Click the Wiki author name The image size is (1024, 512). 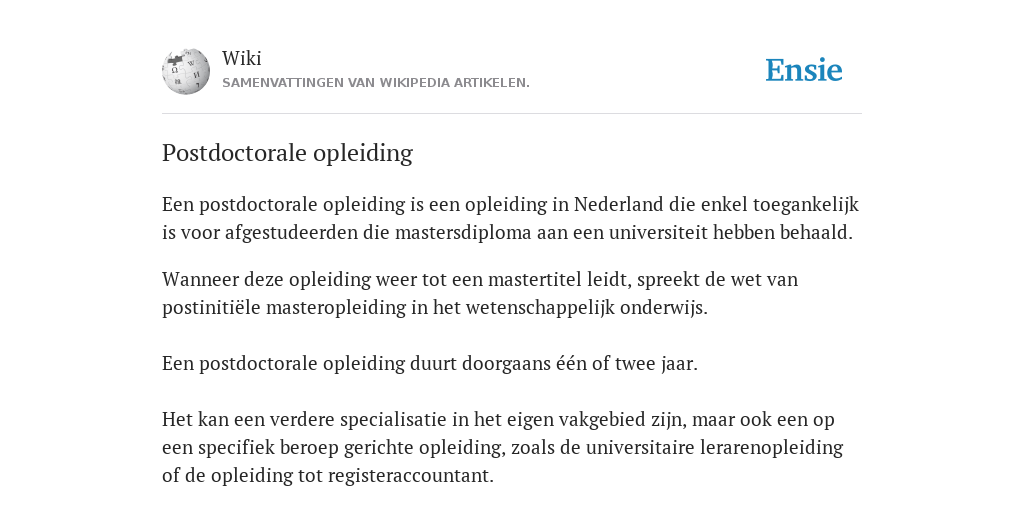[242, 58]
